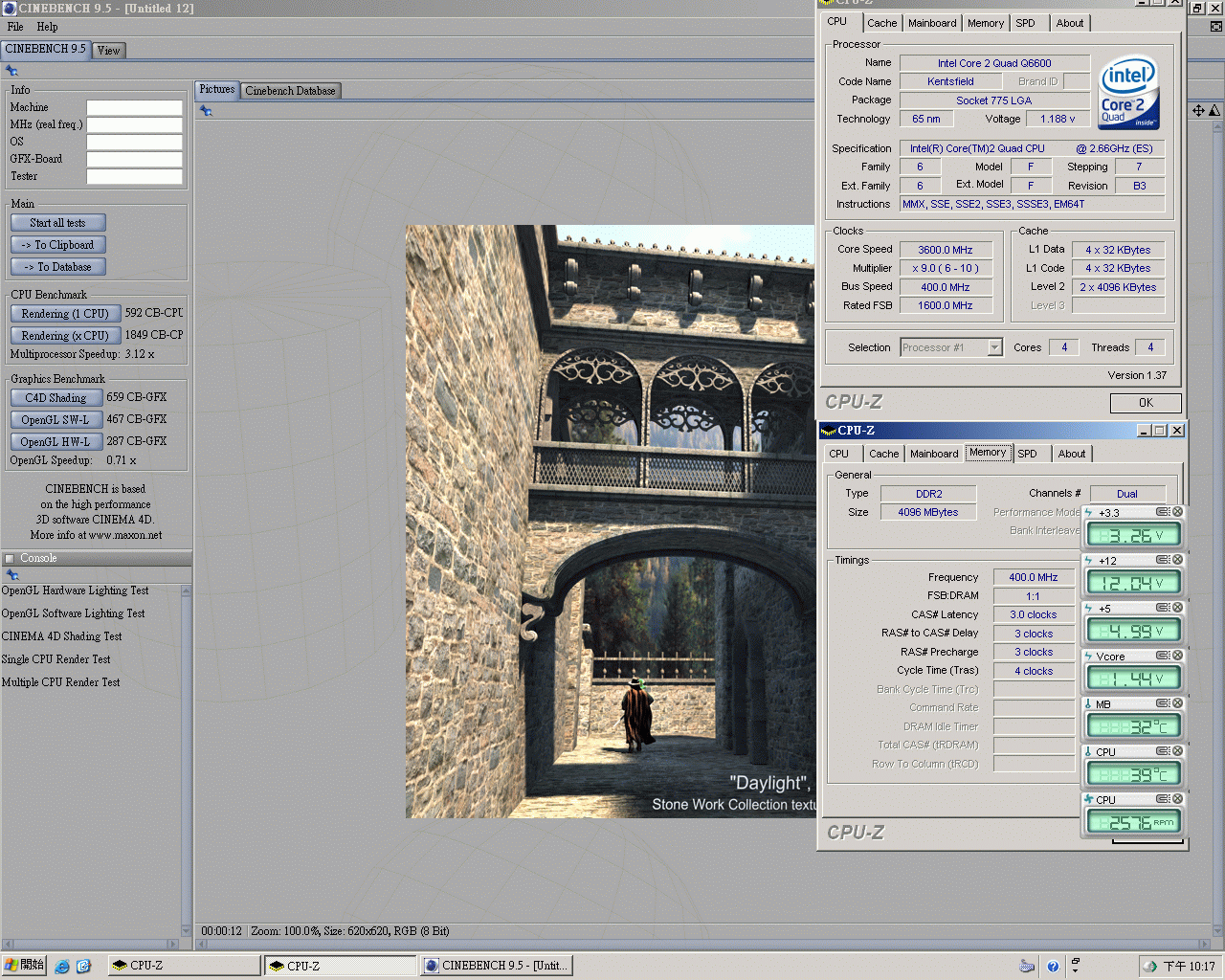Open the Windows Start button
Image resolution: width=1225 pixels, height=980 pixels.
pyautogui.click(x=24, y=966)
